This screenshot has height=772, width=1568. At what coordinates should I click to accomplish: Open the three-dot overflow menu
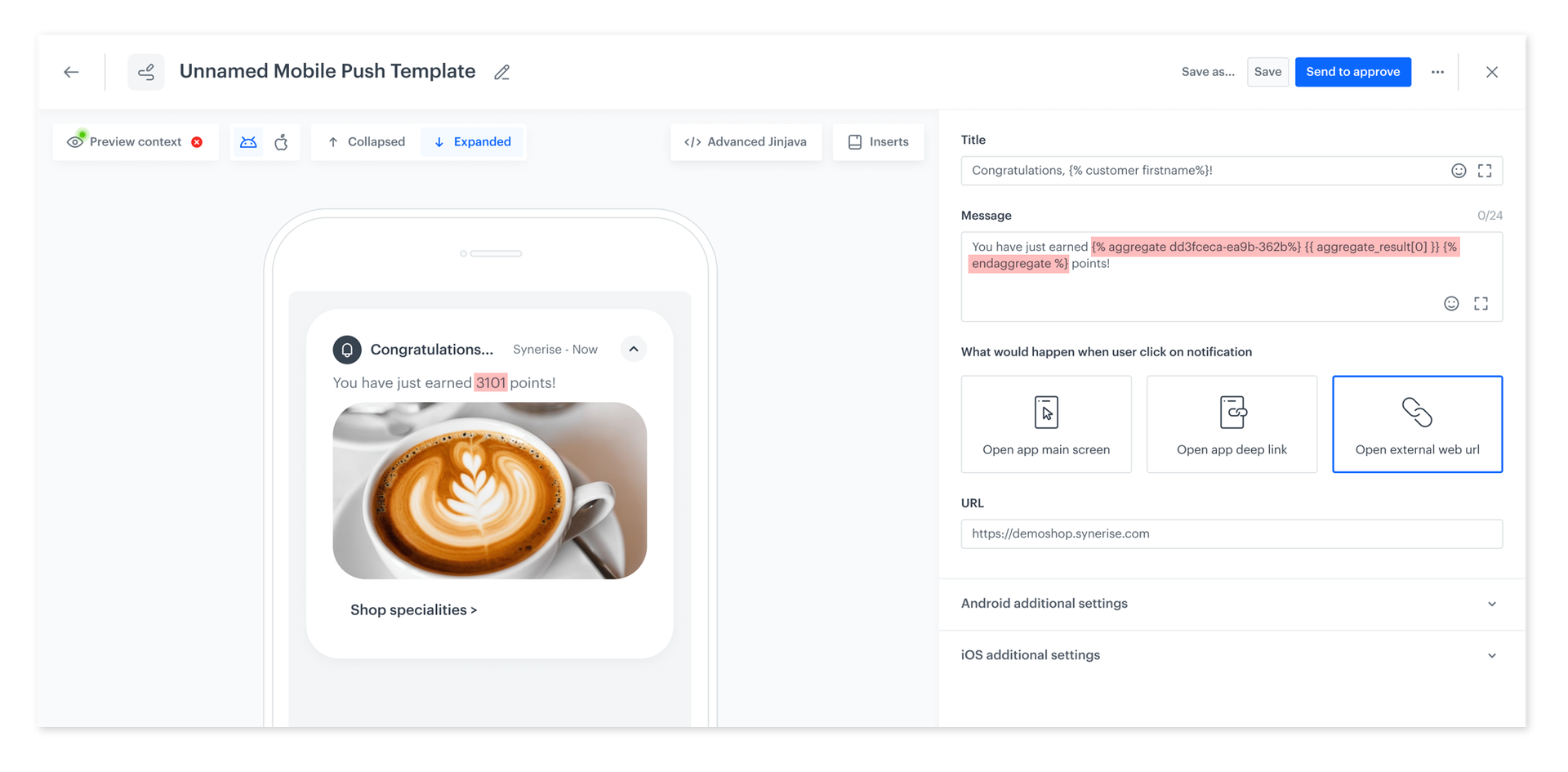1437,72
